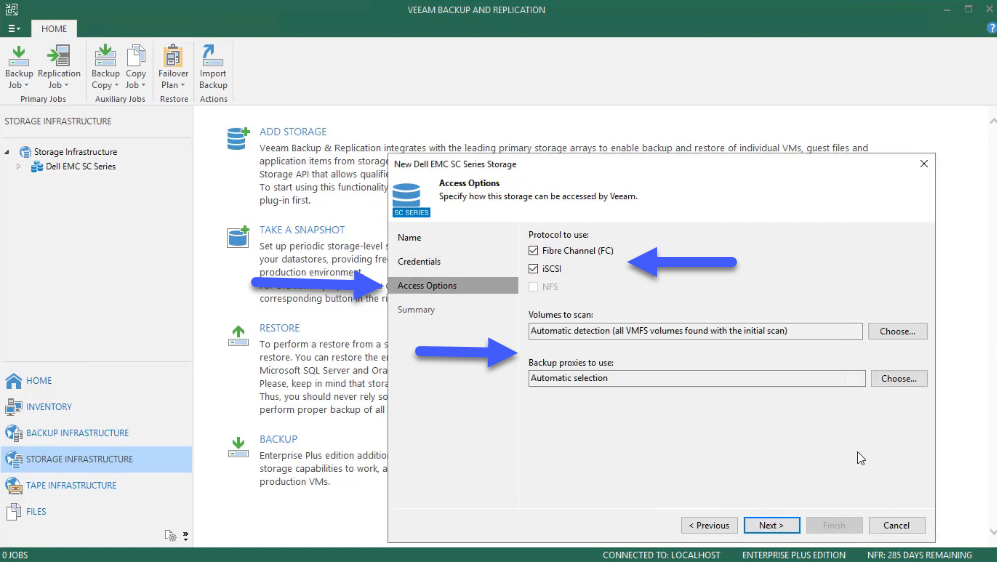Click Choose for Backup proxies

tap(898, 378)
